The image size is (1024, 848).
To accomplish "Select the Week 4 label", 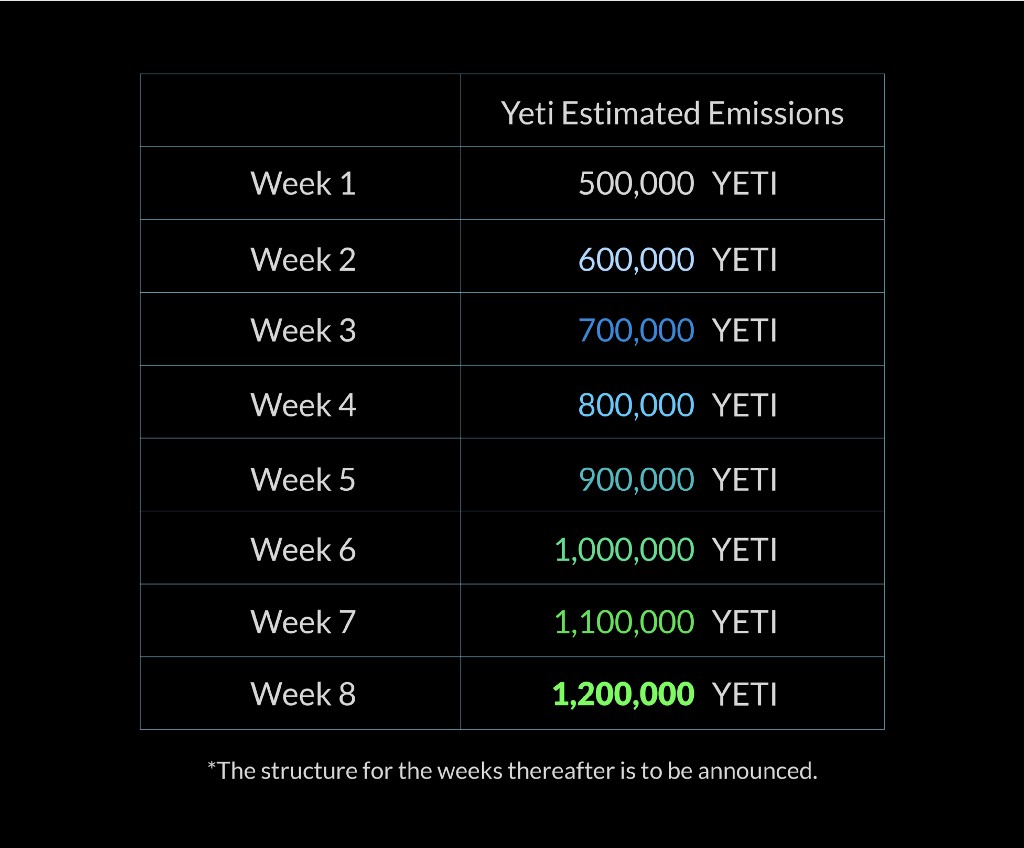I will [x=303, y=405].
